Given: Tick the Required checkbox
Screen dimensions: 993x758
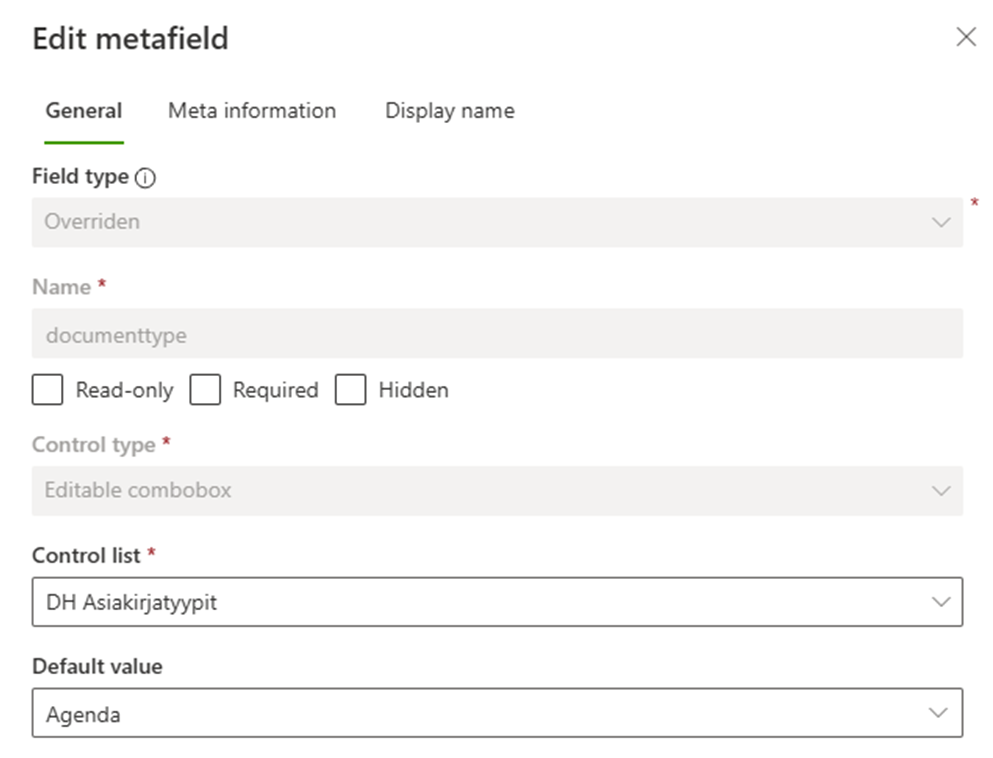Looking at the screenshot, I should tap(205, 390).
